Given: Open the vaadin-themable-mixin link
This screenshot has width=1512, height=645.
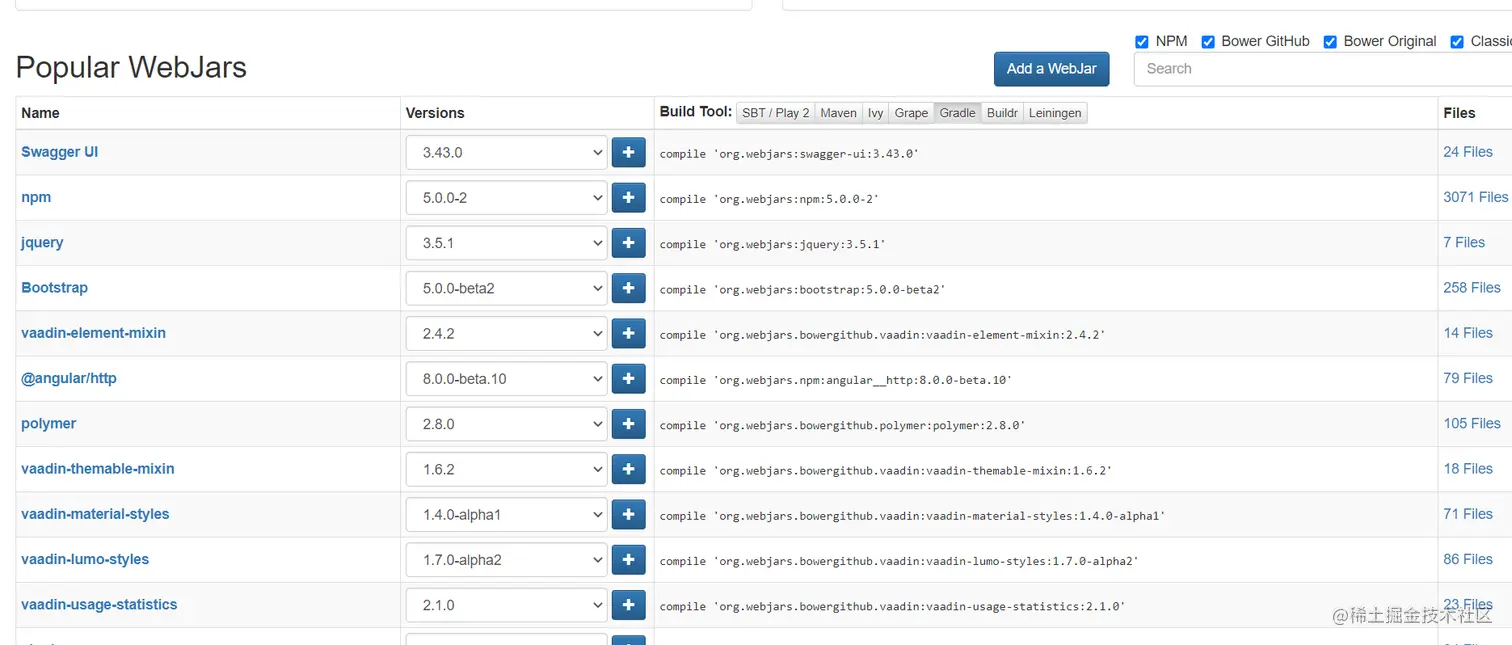Looking at the screenshot, I should click(98, 468).
